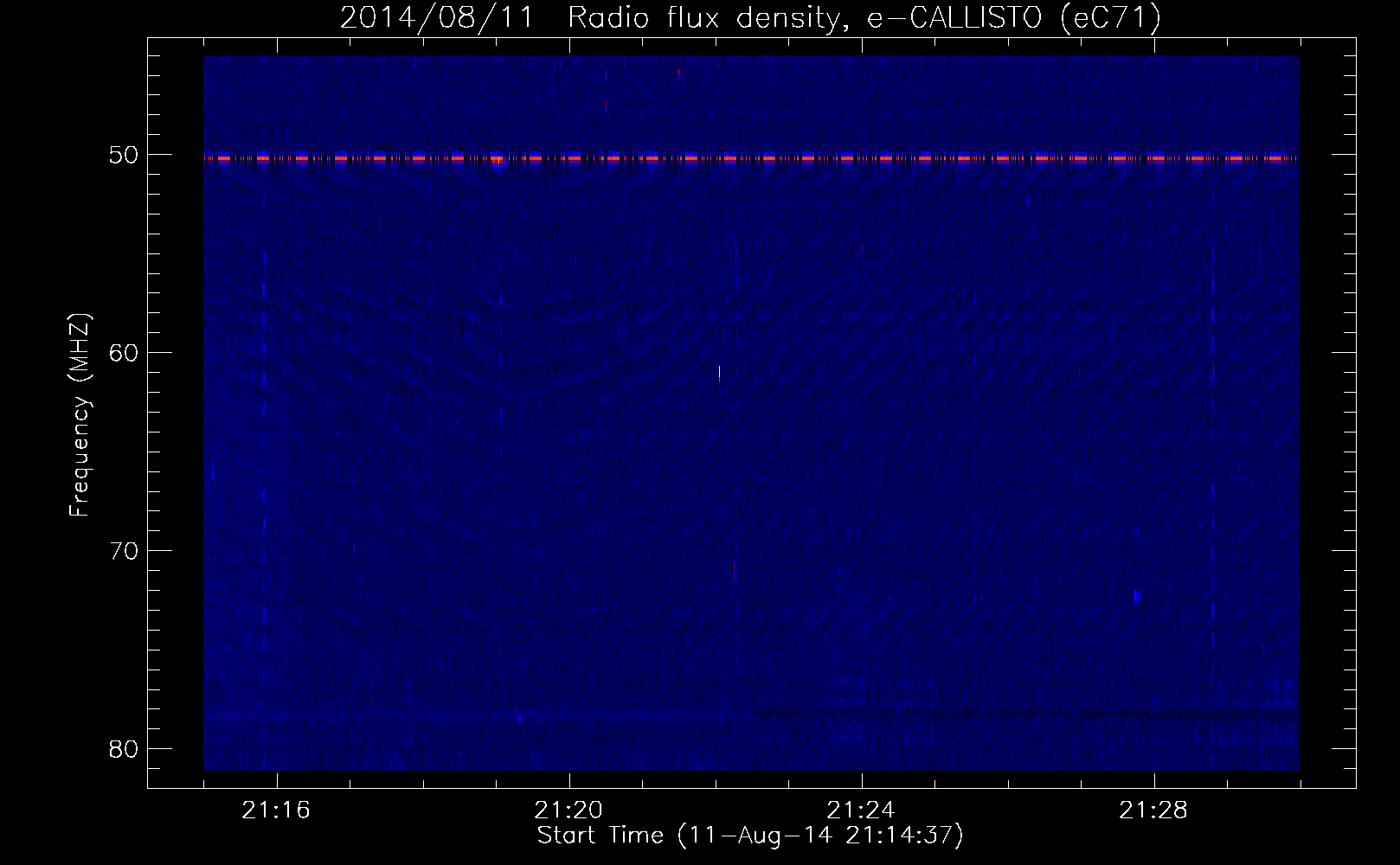
Task: Click the 'Frequency (MHZ)' axis label
Action: (80, 414)
